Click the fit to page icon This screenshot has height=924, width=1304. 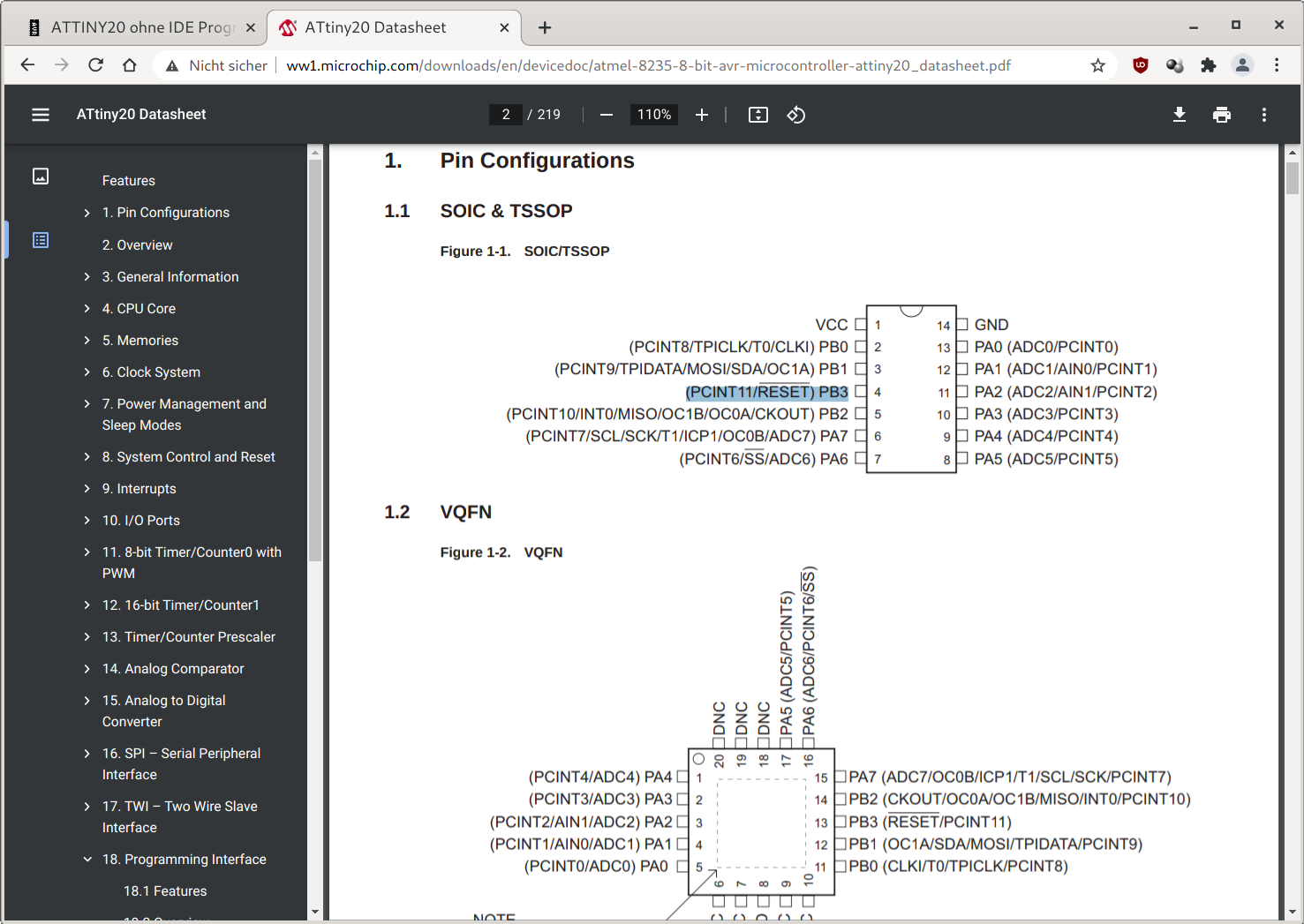point(758,115)
